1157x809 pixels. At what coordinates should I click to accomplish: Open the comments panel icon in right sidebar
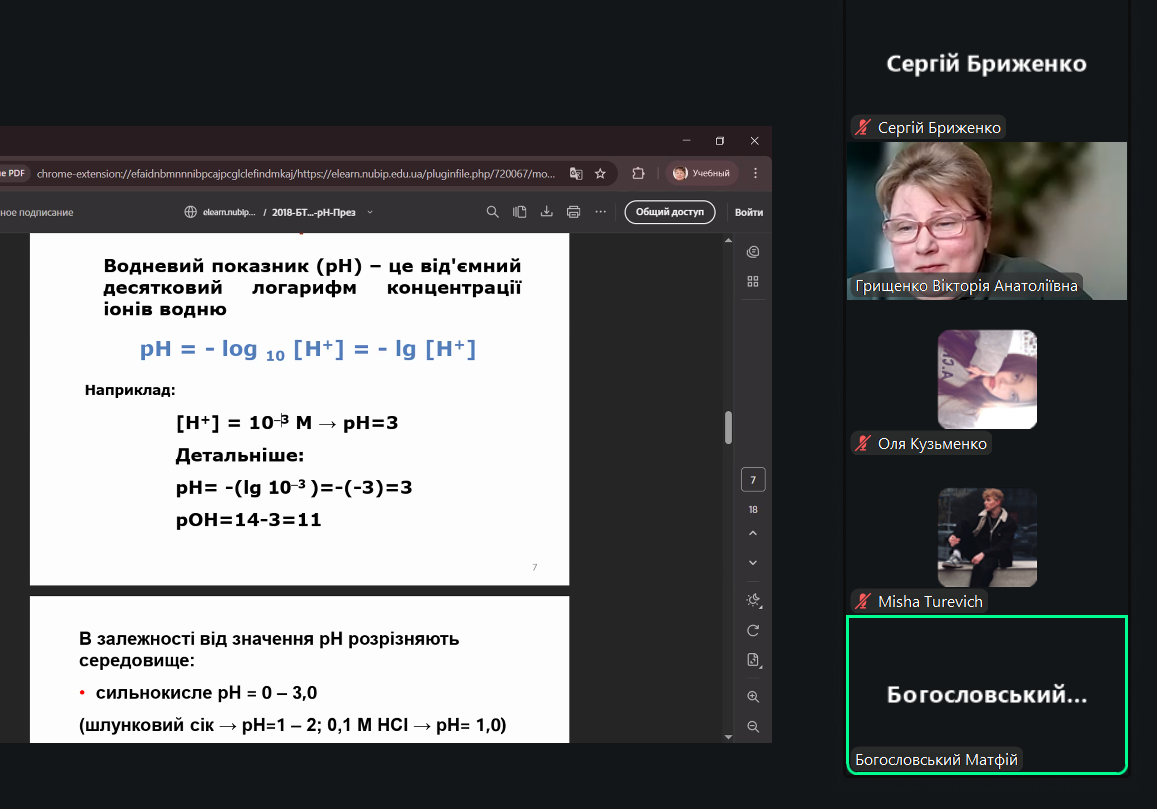tap(753, 252)
